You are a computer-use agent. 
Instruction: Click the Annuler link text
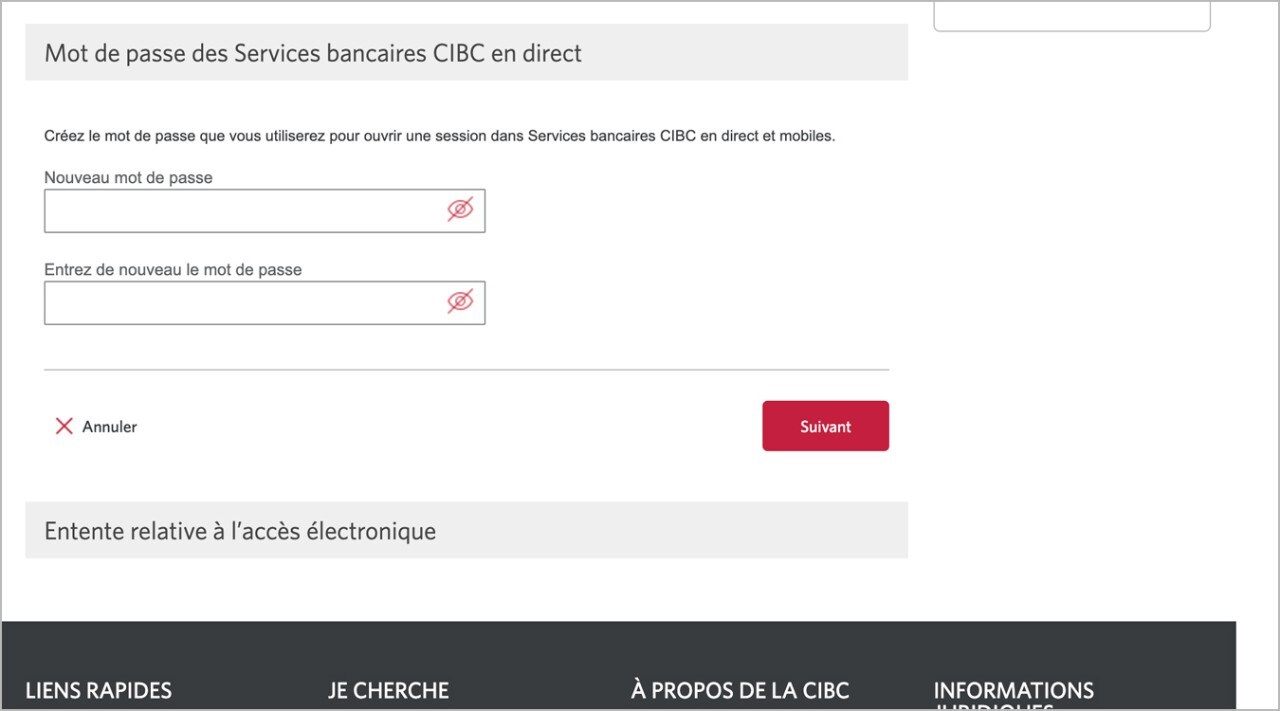[109, 426]
